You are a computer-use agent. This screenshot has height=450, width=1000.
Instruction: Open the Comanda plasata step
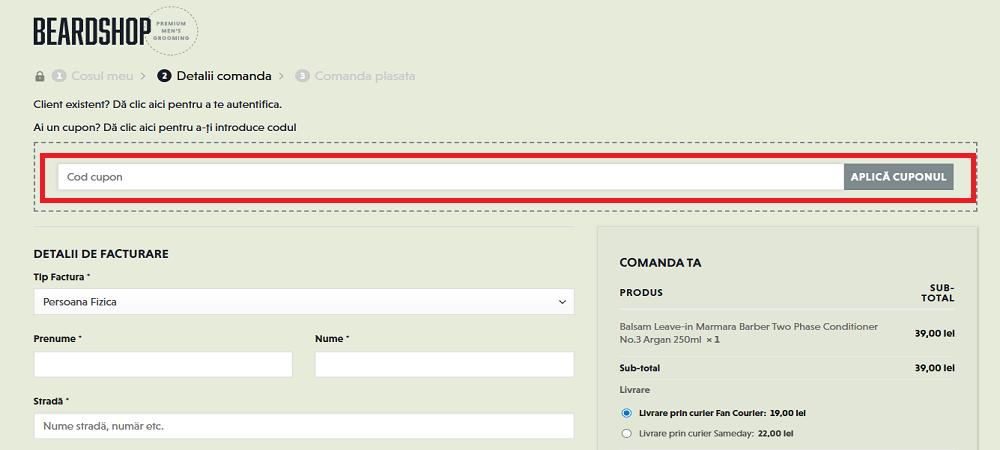pos(364,76)
